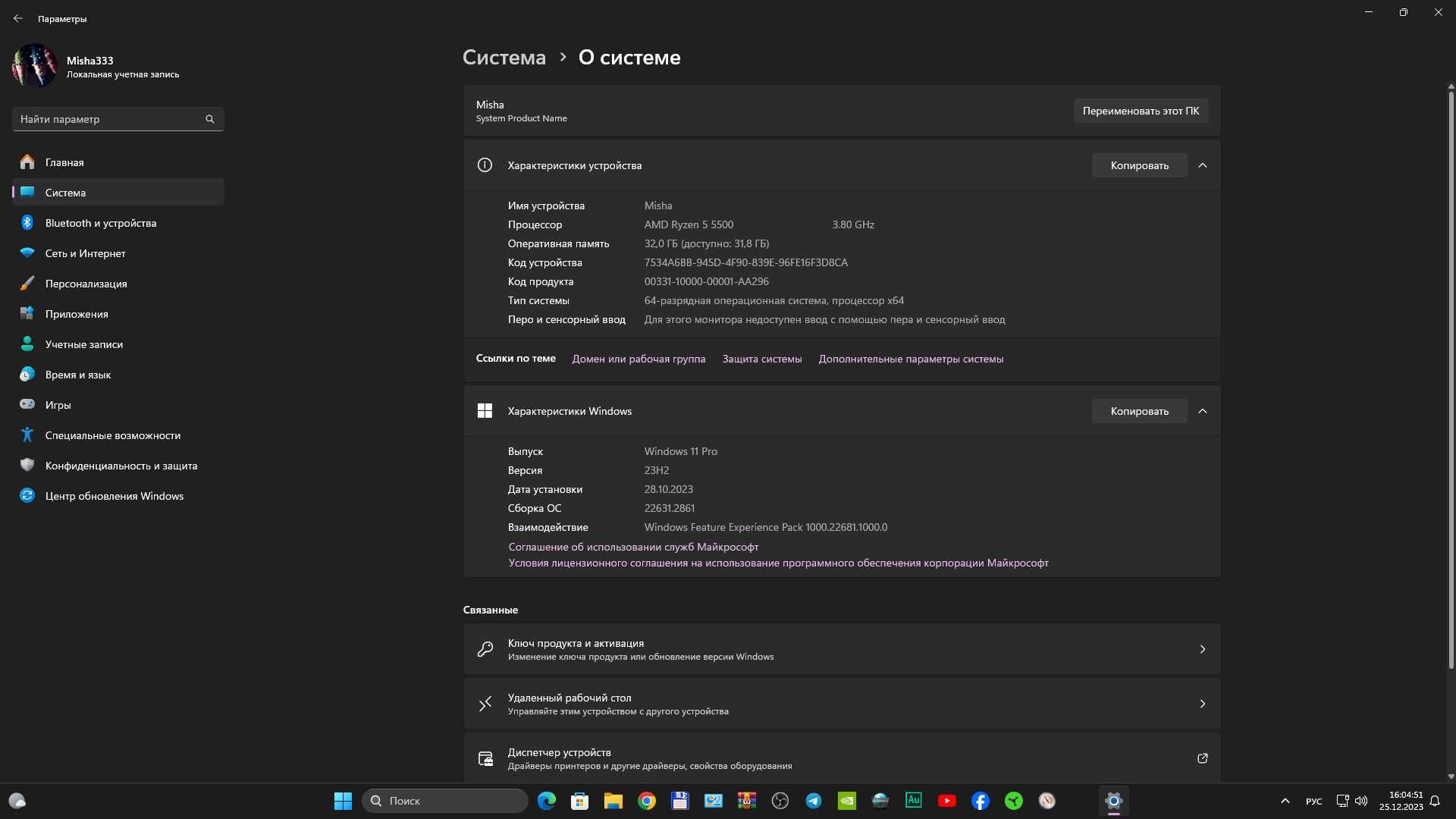Select 'AMD Ryzen 5 5500' processor text
Image resolution: width=1456 pixels, height=819 pixels.
click(689, 224)
